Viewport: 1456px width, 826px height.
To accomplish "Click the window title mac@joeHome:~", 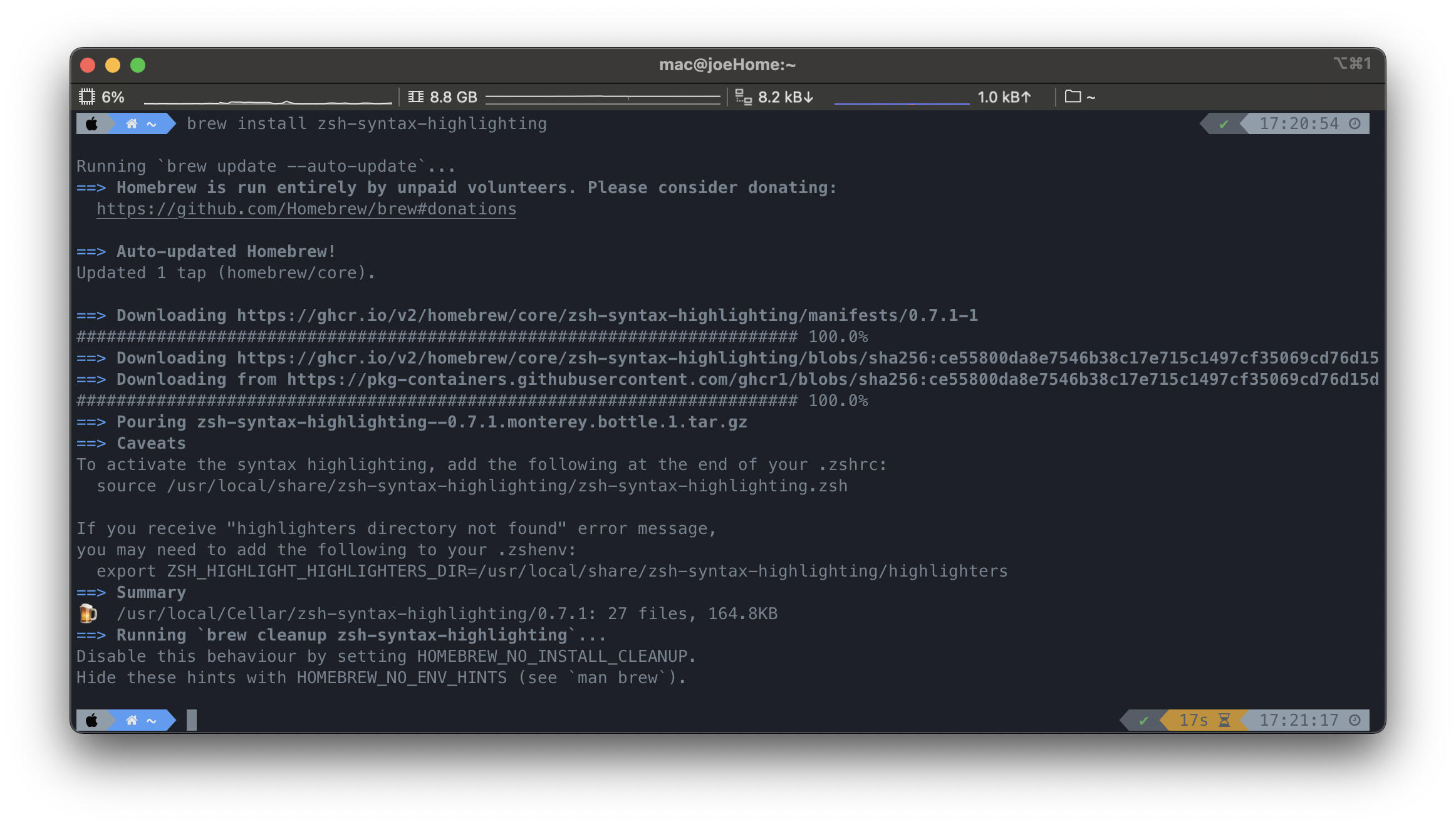I will click(727, 65).
